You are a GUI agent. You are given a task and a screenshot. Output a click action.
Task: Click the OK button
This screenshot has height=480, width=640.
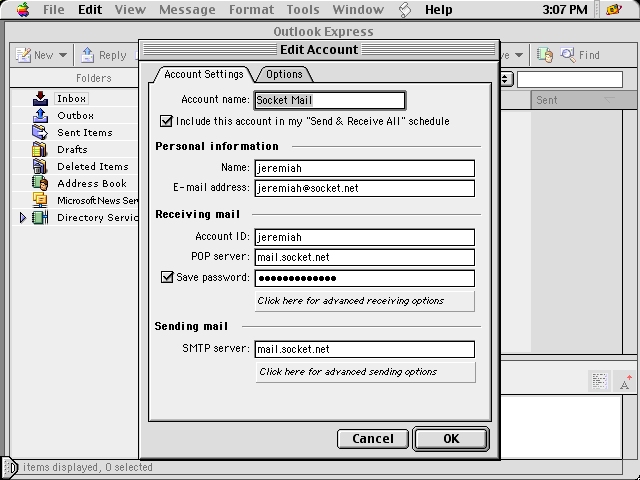tap(451, 439)
